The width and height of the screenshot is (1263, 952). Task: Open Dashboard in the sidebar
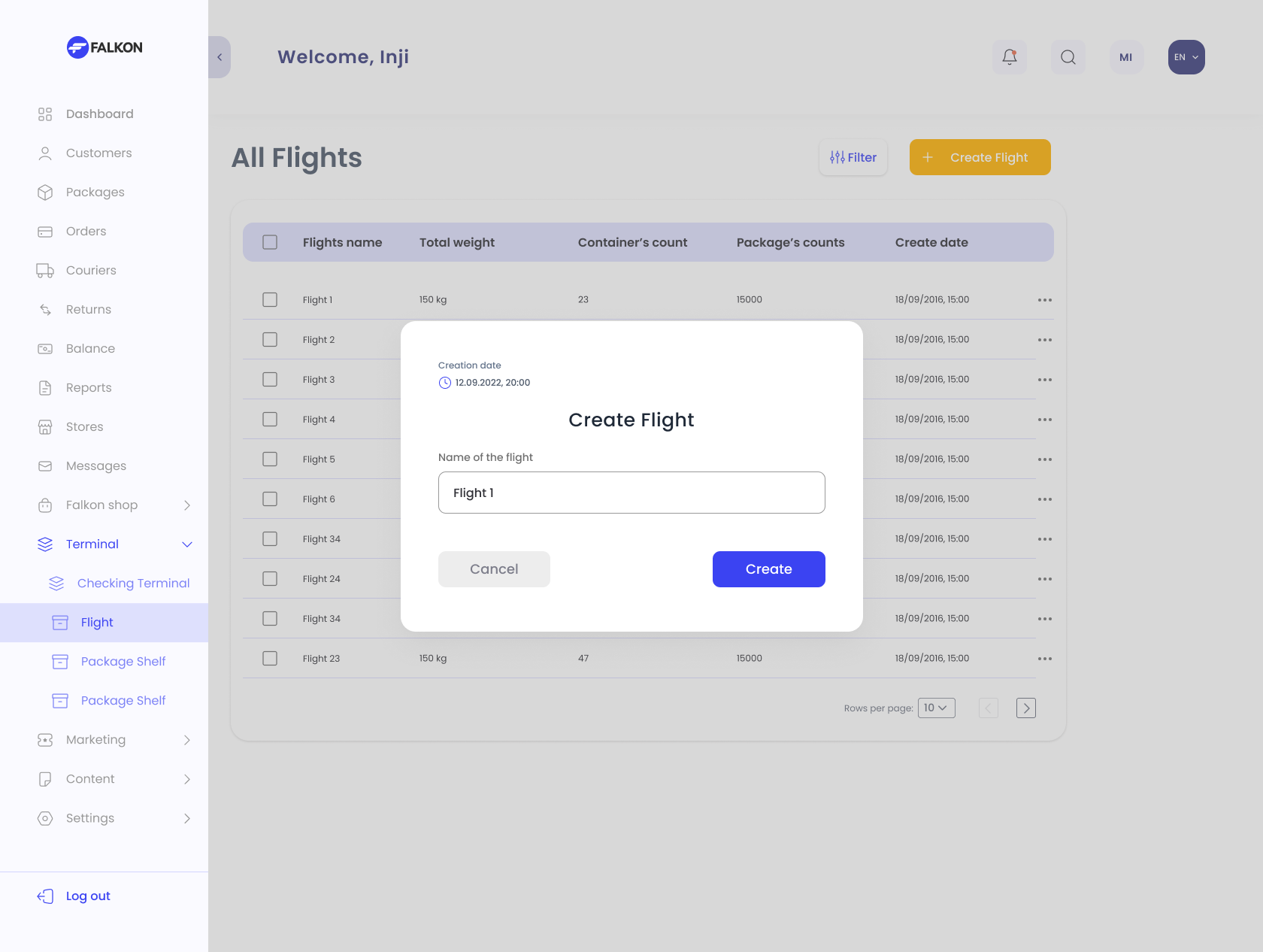[x=99, y=114]
